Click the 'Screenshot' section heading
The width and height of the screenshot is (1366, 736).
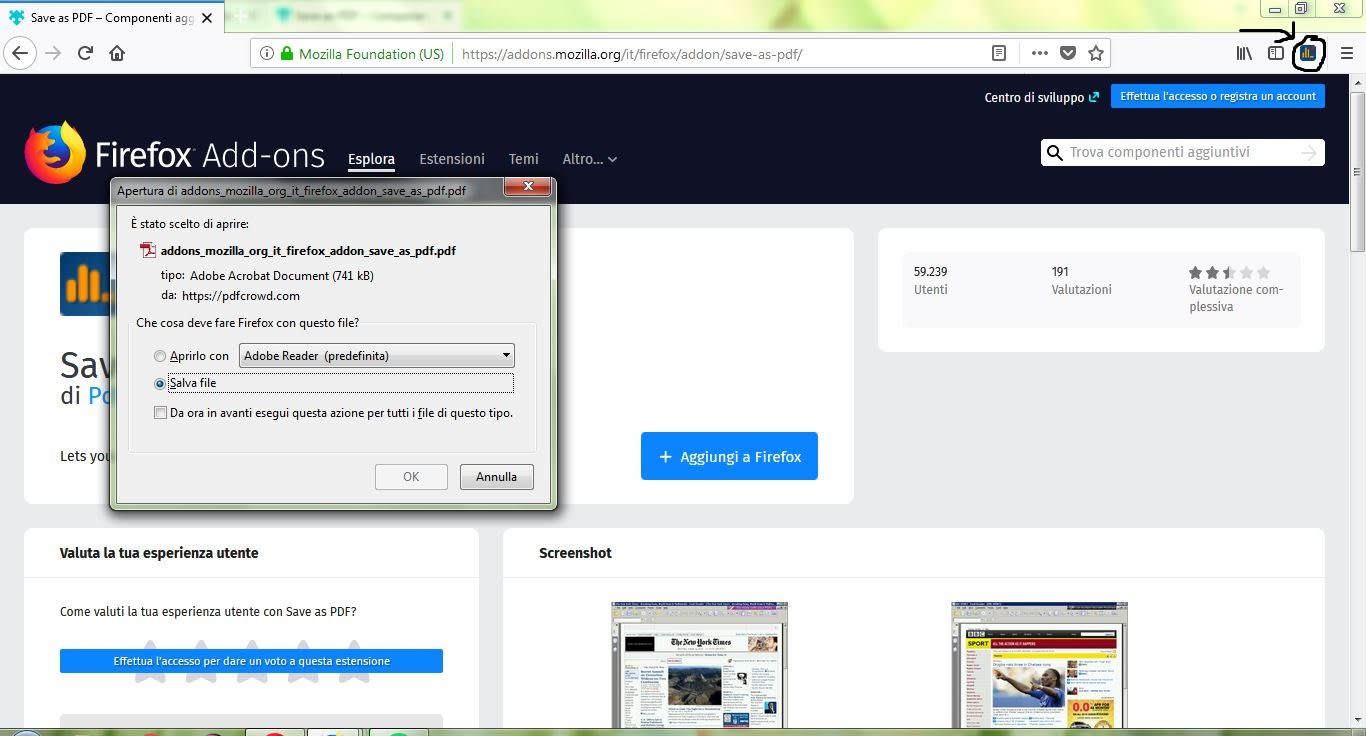click(x=575, y=553)
